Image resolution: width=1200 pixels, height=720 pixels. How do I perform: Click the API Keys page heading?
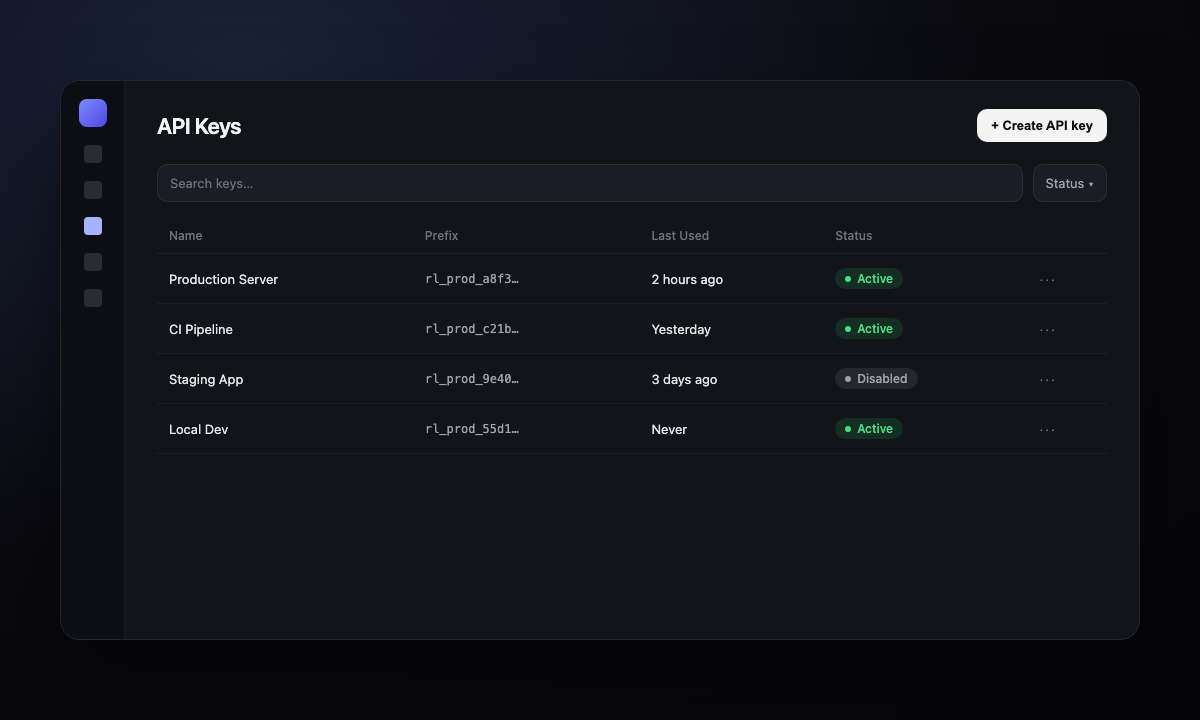(x=199, y=126)
